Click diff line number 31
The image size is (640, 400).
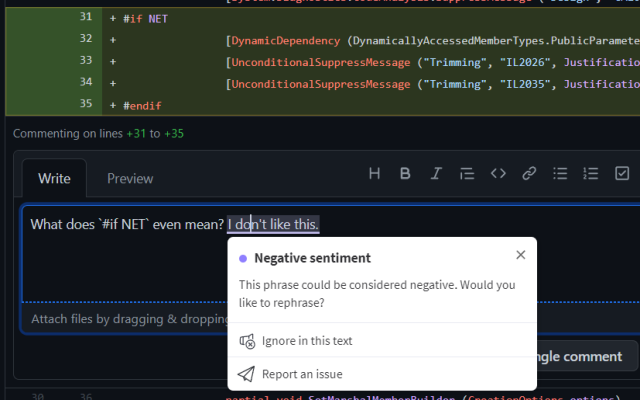click(85, 18)
